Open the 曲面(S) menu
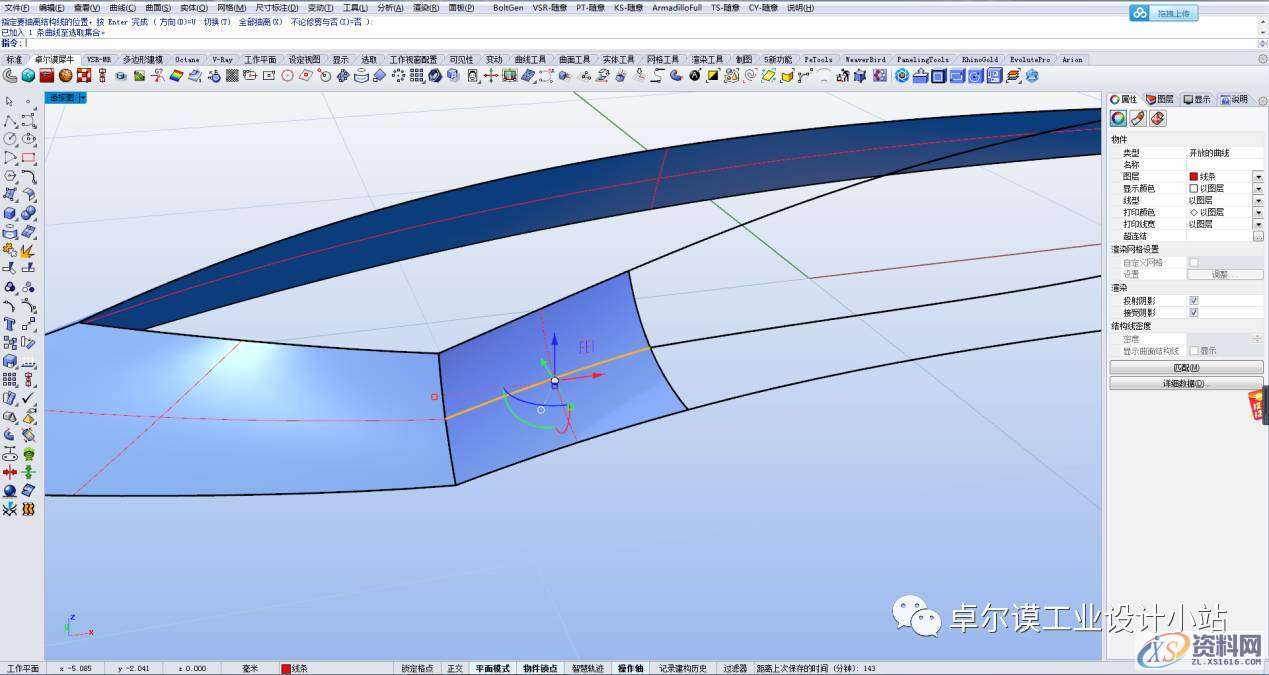1269x675 pixels. coord(158,8)
